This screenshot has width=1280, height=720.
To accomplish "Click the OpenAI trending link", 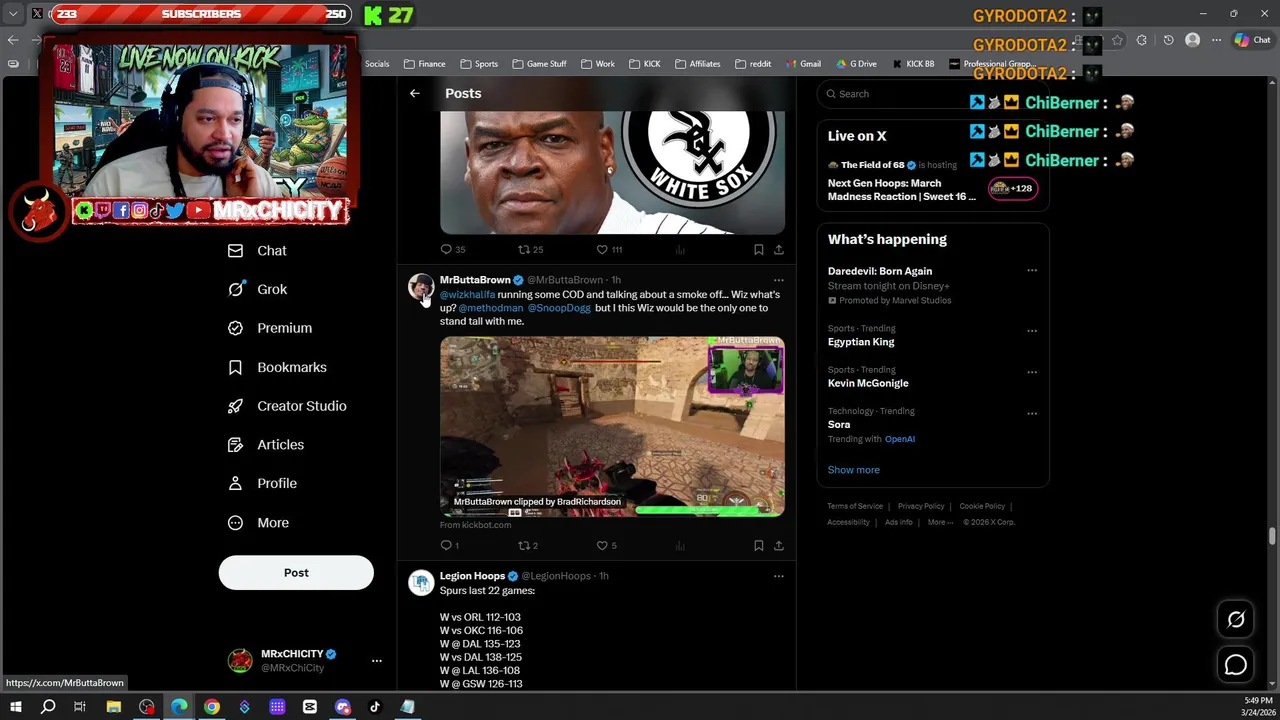I will tap(900, 439).
